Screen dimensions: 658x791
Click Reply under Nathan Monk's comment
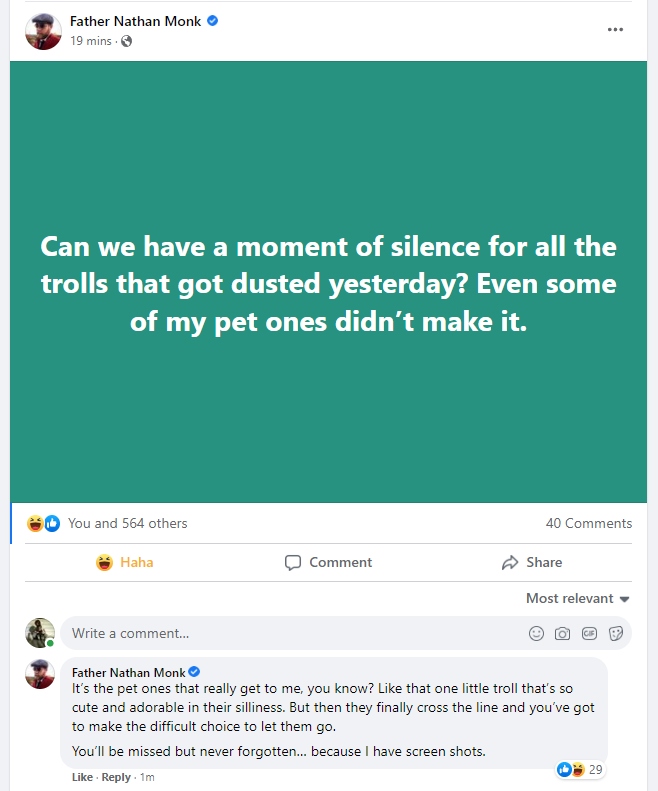(116, 777)
